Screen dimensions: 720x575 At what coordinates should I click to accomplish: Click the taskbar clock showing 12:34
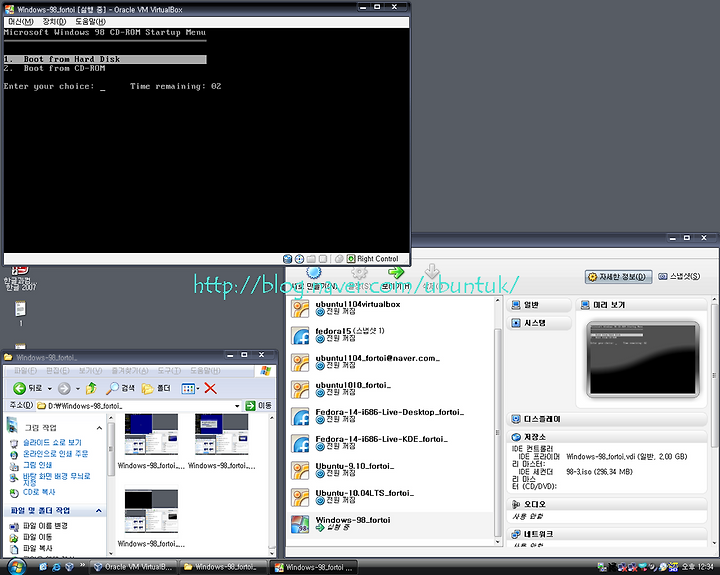click(698, 567)
